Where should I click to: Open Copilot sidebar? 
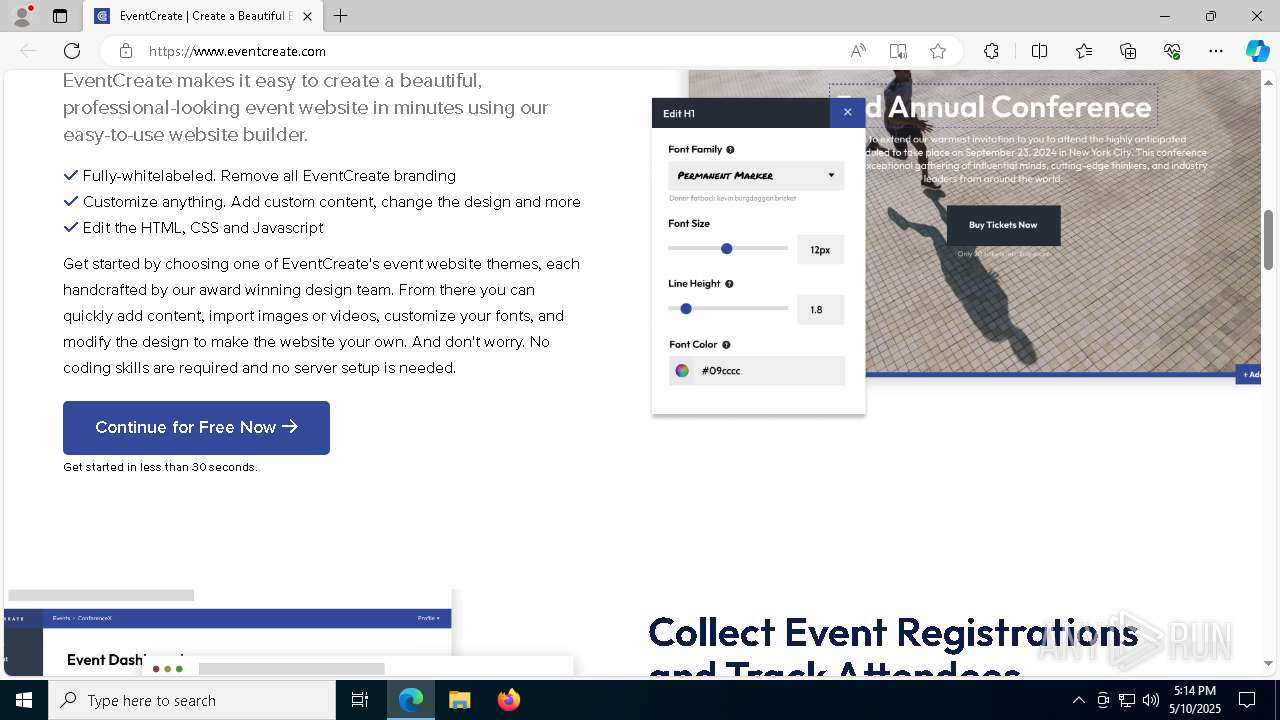point(1257,51)
